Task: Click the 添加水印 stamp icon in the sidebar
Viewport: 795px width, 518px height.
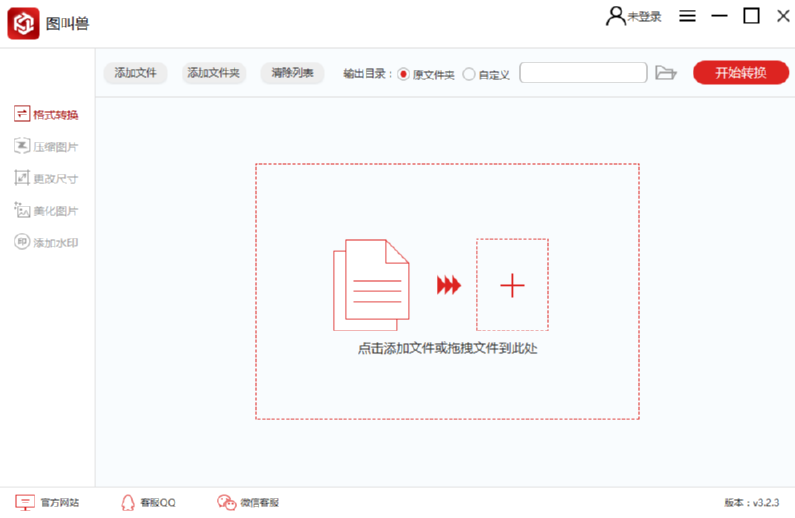Action: point(22,242)
